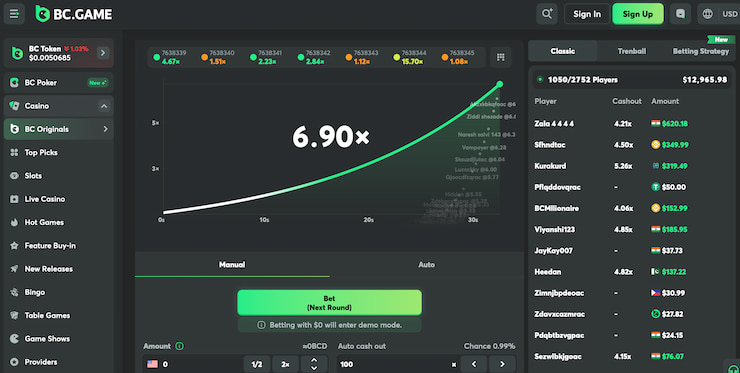Clear auto cash out with x icon
This screenshot has height=373, width=740.
(x=454, y=365)
